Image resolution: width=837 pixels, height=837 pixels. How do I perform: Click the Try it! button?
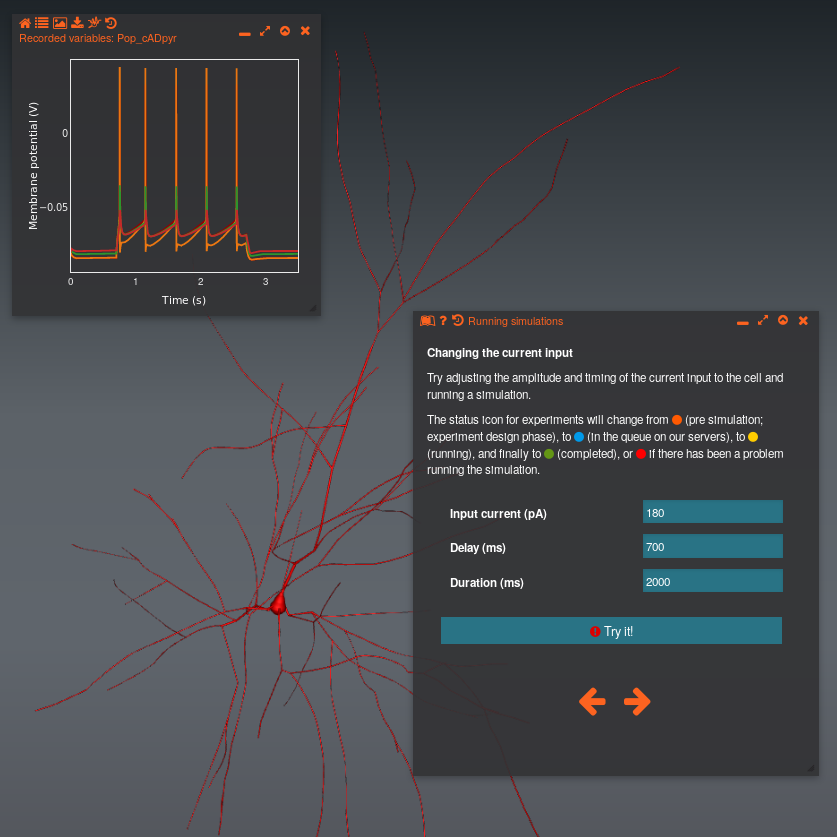coord(611,630)
